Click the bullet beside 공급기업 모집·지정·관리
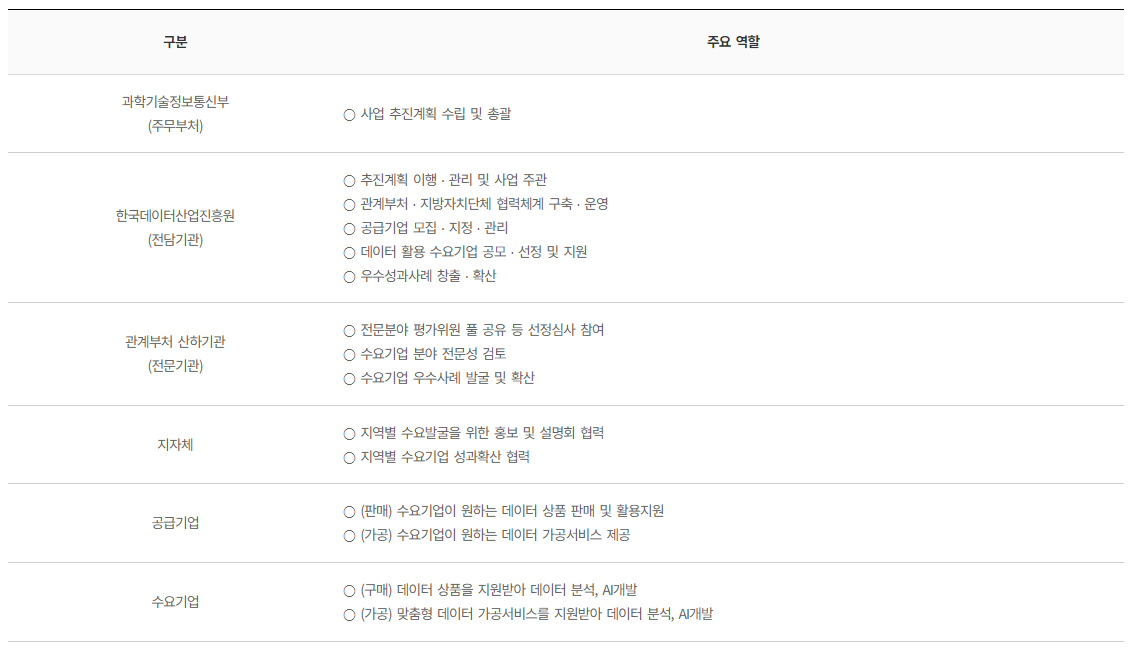The height and width of the screenshot is (660, 1143). click(349, 228)
